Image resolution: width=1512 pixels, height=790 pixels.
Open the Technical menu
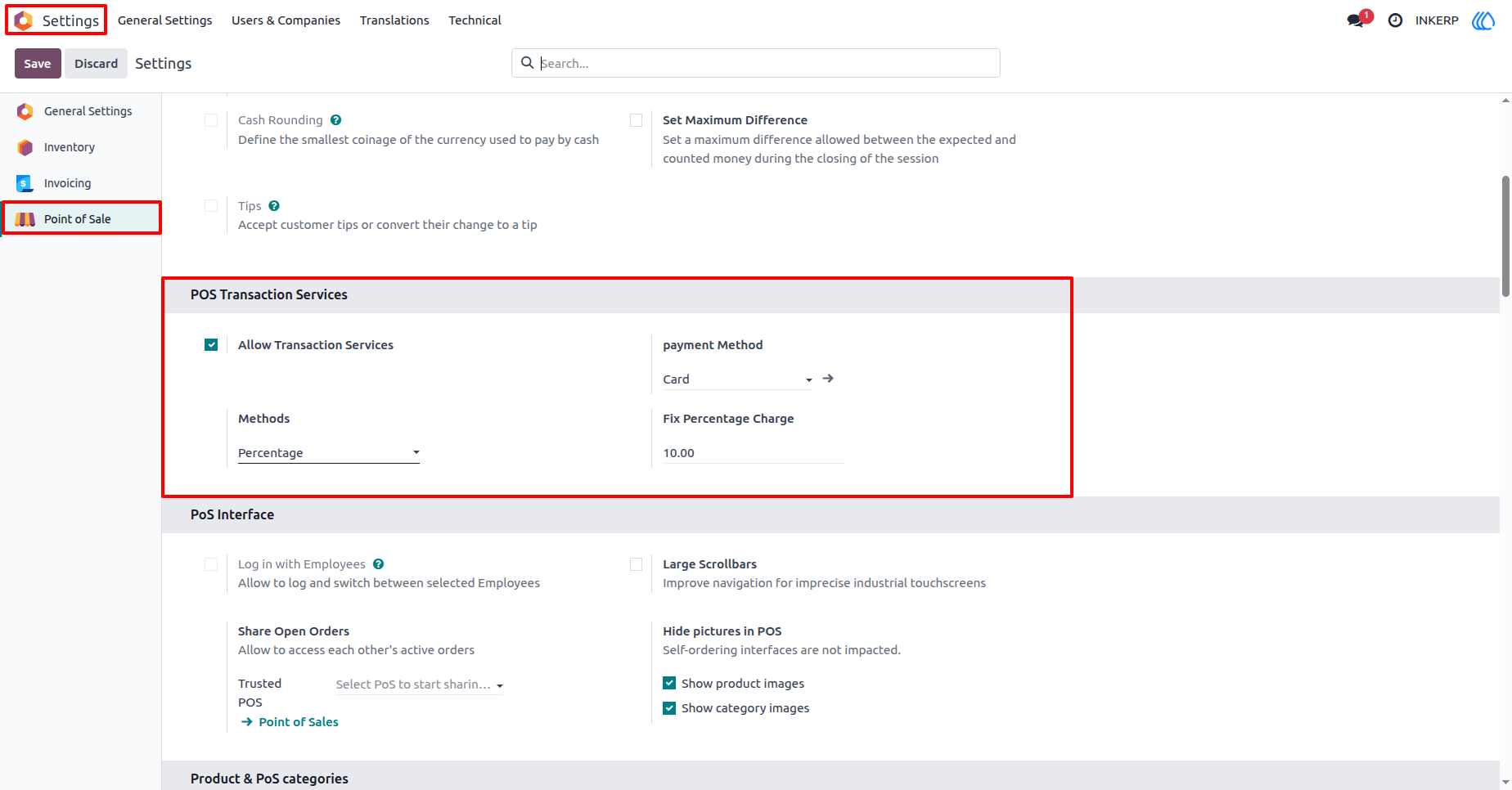pyautogui.click(x=475, y=20)
